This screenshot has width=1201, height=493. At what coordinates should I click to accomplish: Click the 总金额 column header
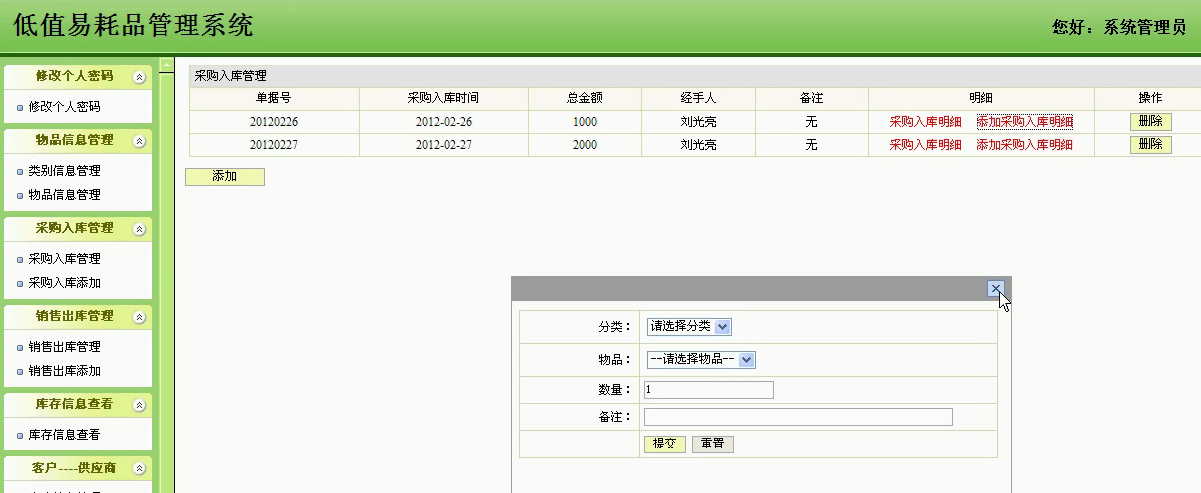pos(585,98)
